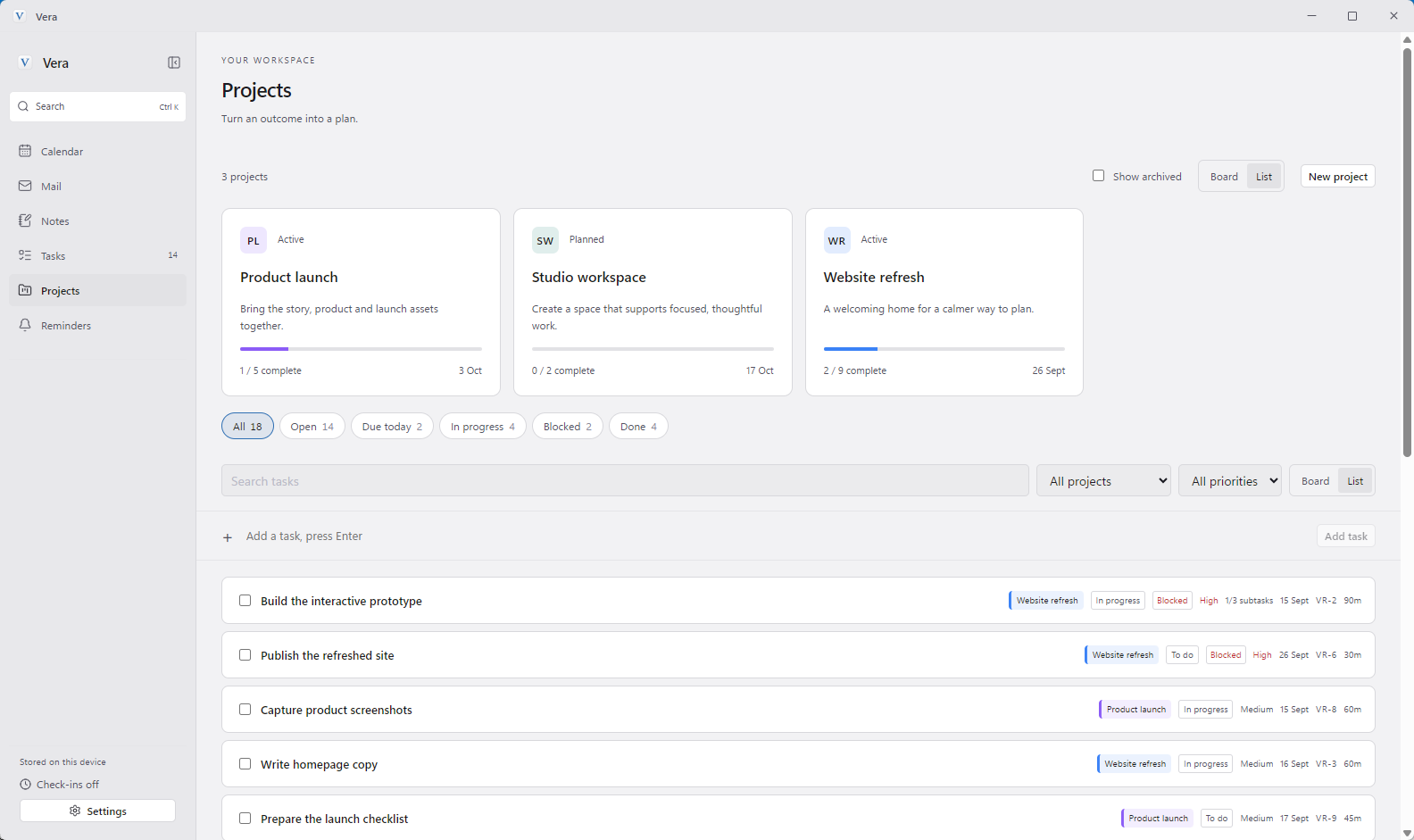Open the Product launch project card
The width and height of the screenshot is (1414, 840).
(x=361, y=302)
